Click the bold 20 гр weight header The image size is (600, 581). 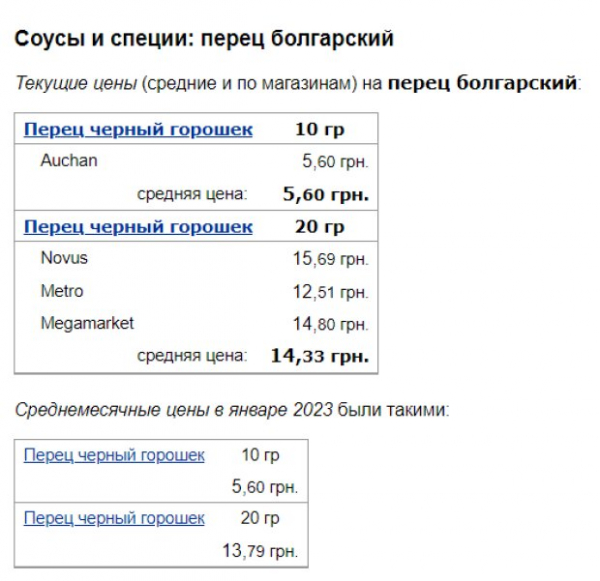click(320, 227)
